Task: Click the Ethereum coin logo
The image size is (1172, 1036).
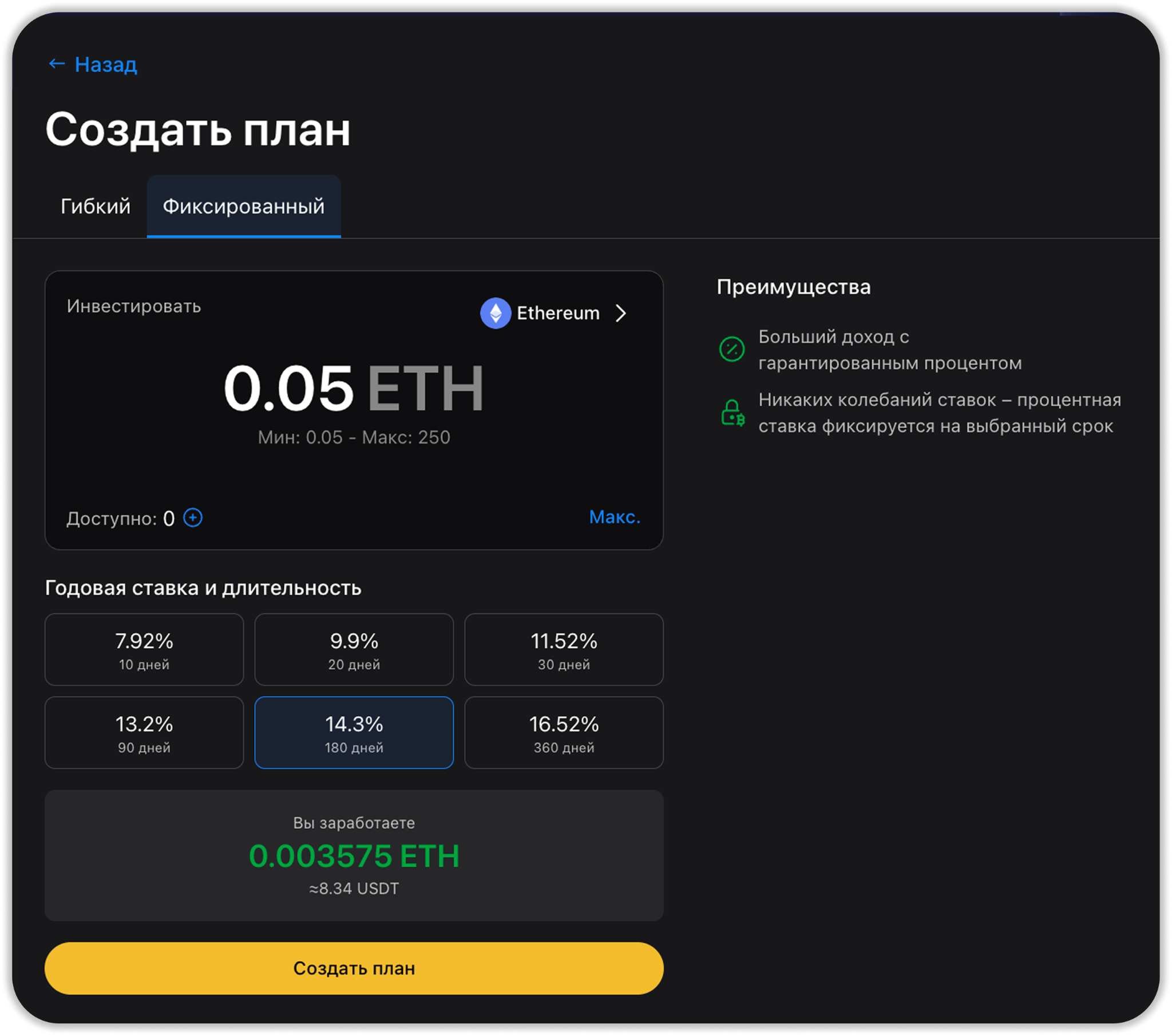Action: coord(496,313)
